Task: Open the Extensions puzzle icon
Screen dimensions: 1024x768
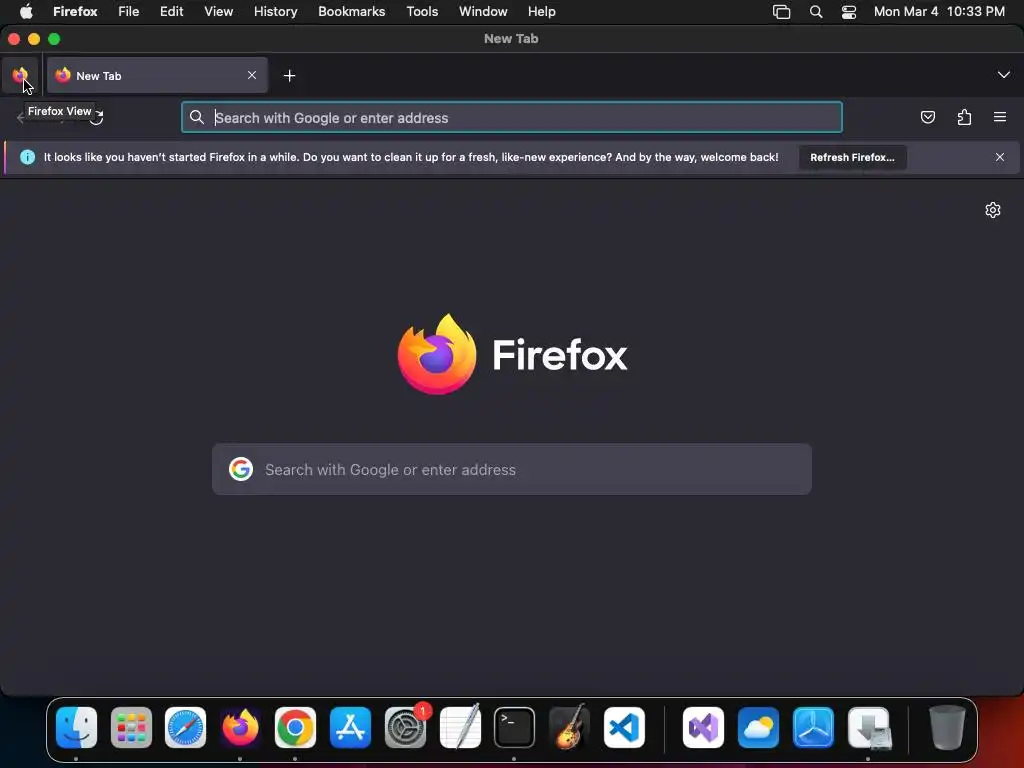Action: pos(964,118)
